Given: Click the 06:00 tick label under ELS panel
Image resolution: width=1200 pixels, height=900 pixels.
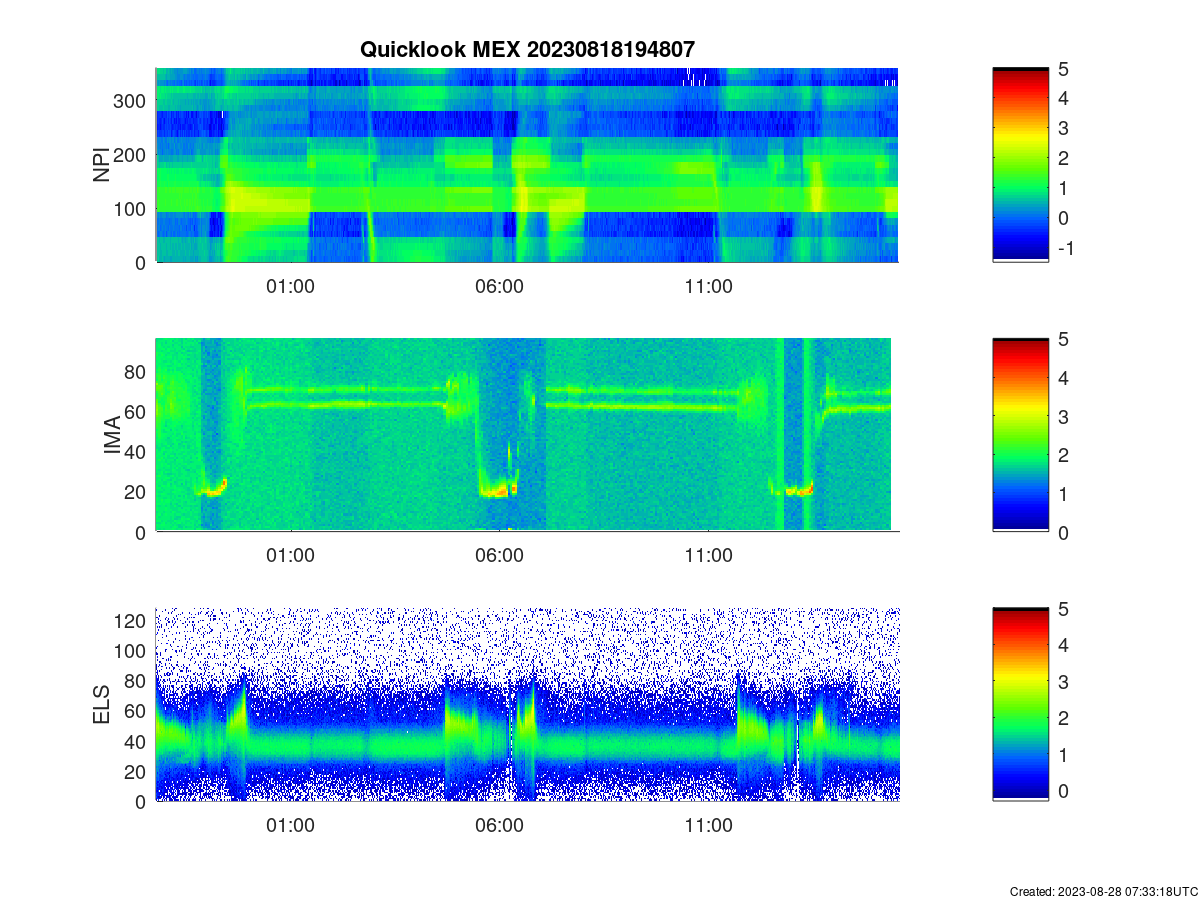Looking at the screenshot, I should click(499, 826).
